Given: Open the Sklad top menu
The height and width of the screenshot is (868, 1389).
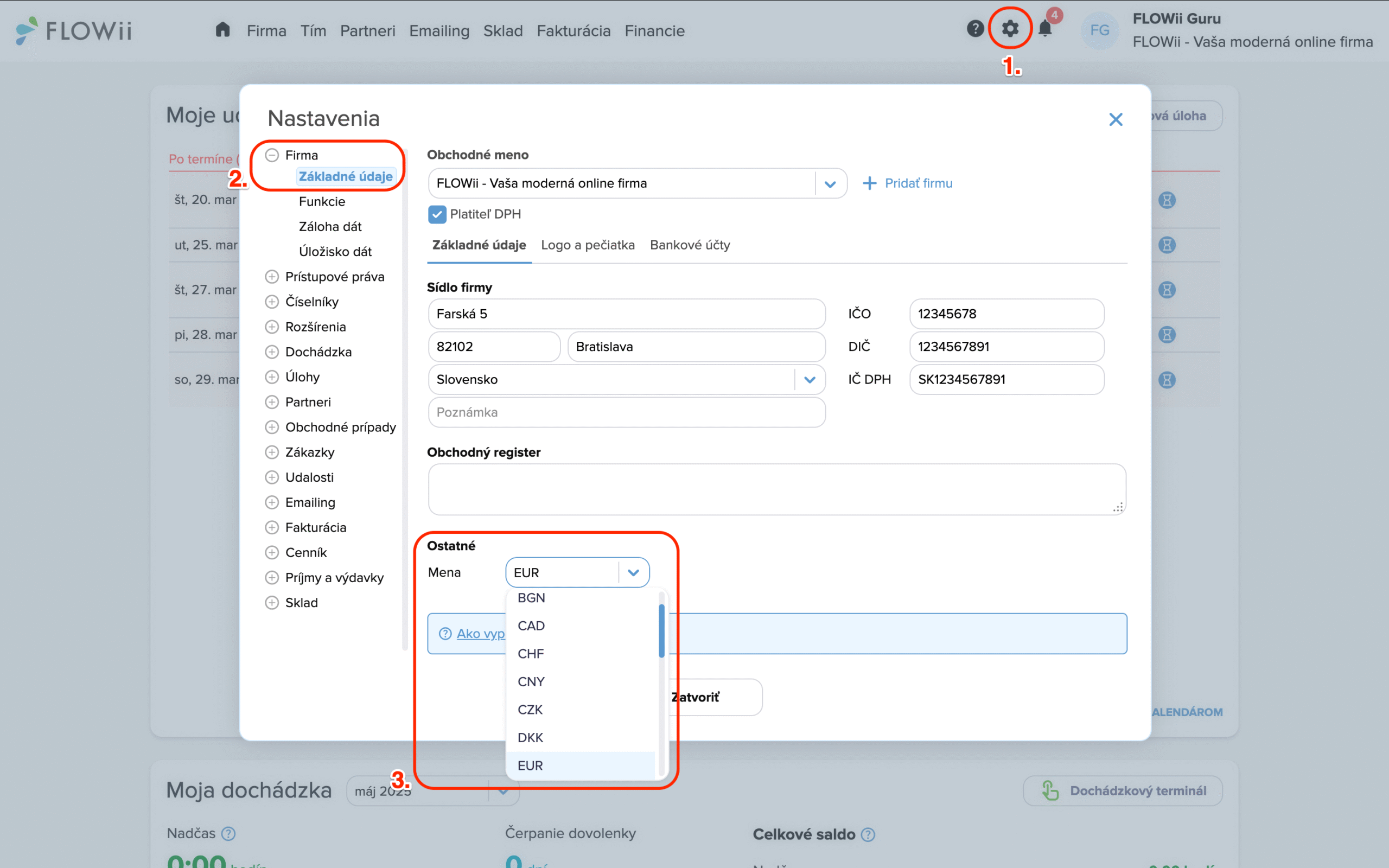Looking at the screenshot, I should (503, 31).
